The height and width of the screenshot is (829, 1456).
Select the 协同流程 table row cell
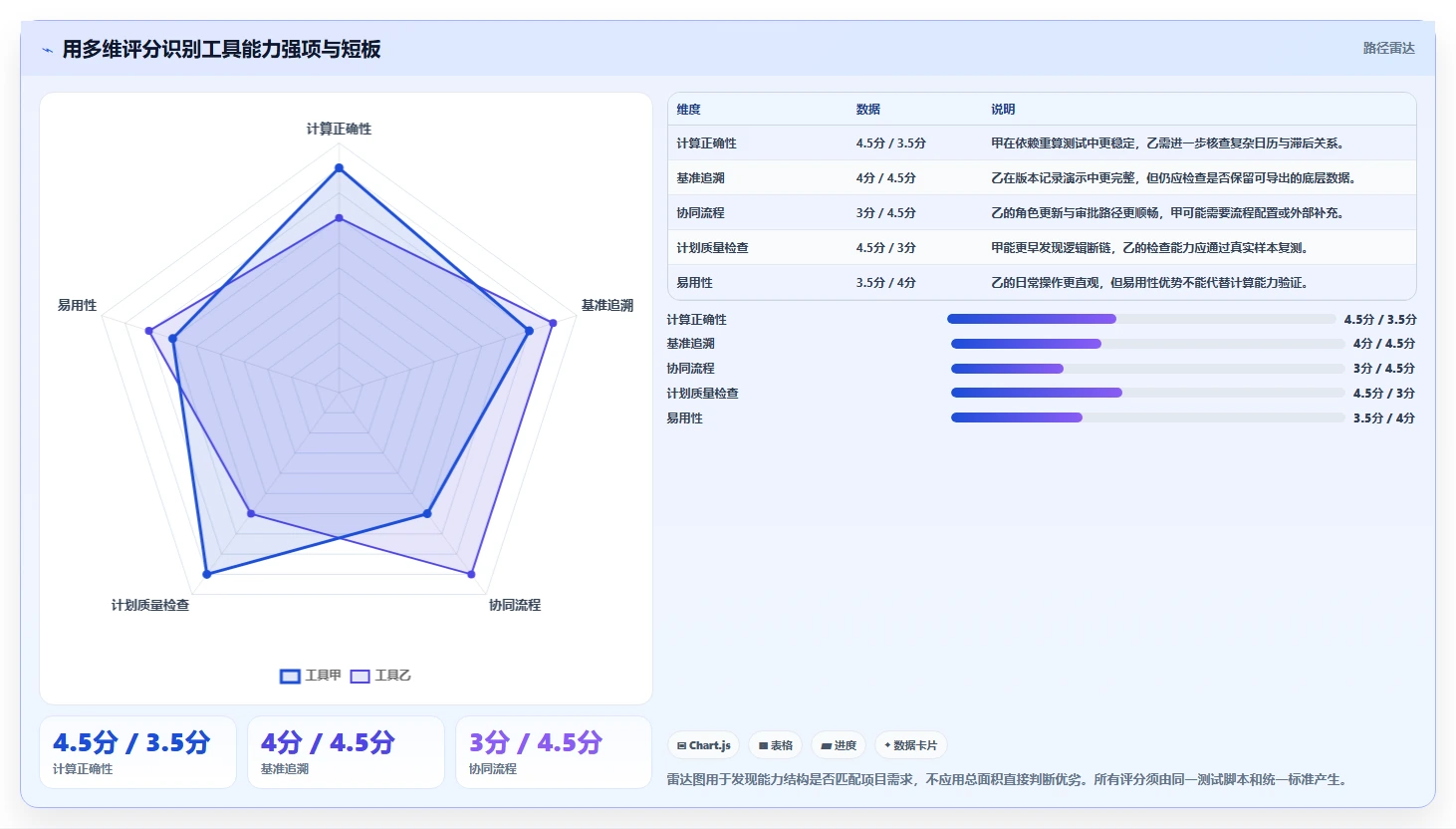(x=700, y=213)
